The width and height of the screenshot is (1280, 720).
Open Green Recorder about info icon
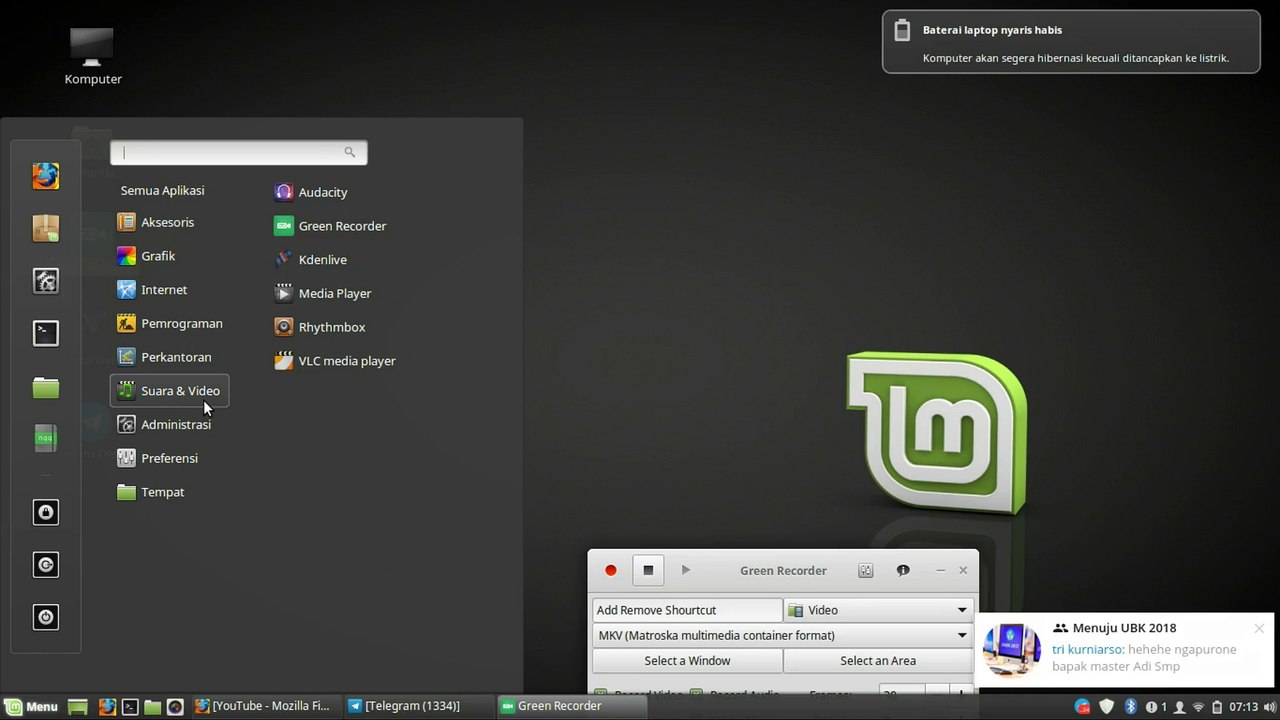pyautogui.click(x=903, y=570)
